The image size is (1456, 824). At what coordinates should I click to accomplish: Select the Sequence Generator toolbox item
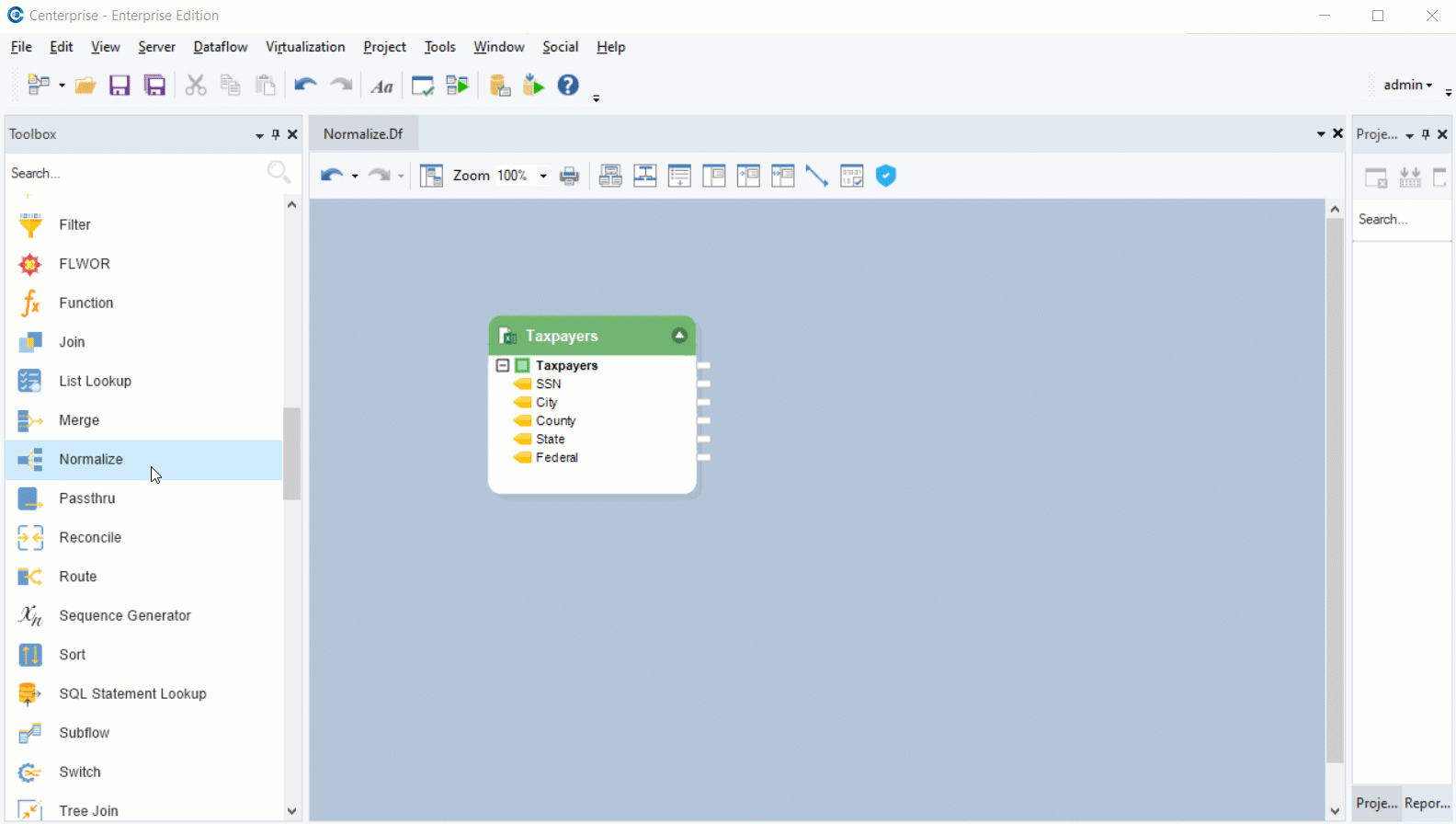coord(124,615)
